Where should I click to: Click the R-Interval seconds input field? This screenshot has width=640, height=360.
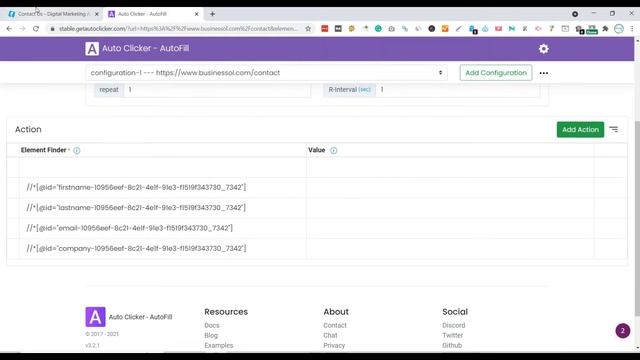(x=457, y=89)
